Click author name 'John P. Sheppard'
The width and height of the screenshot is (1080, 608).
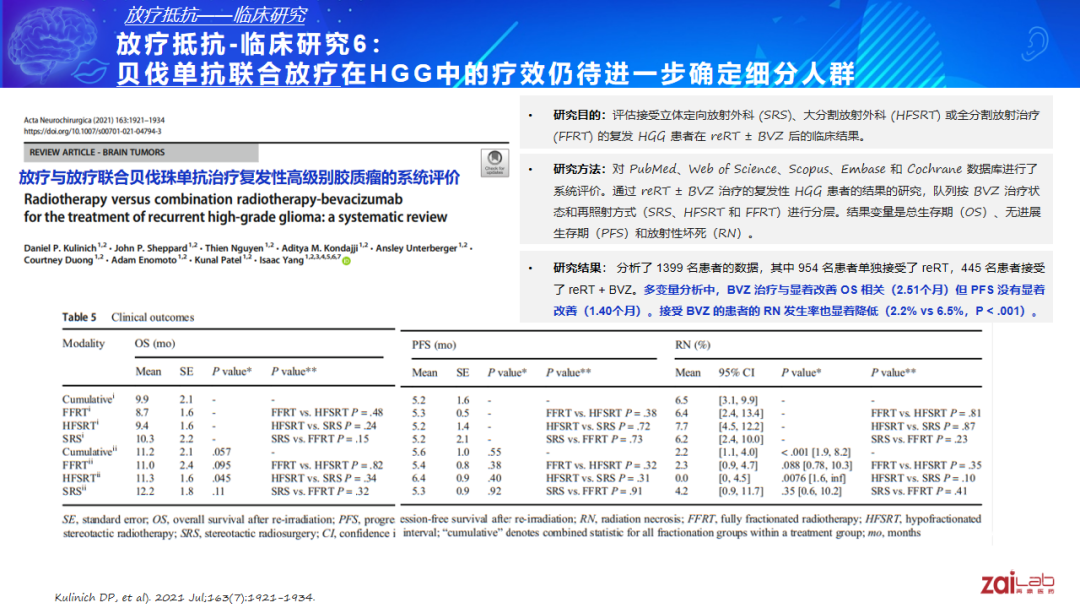(151, 248)
